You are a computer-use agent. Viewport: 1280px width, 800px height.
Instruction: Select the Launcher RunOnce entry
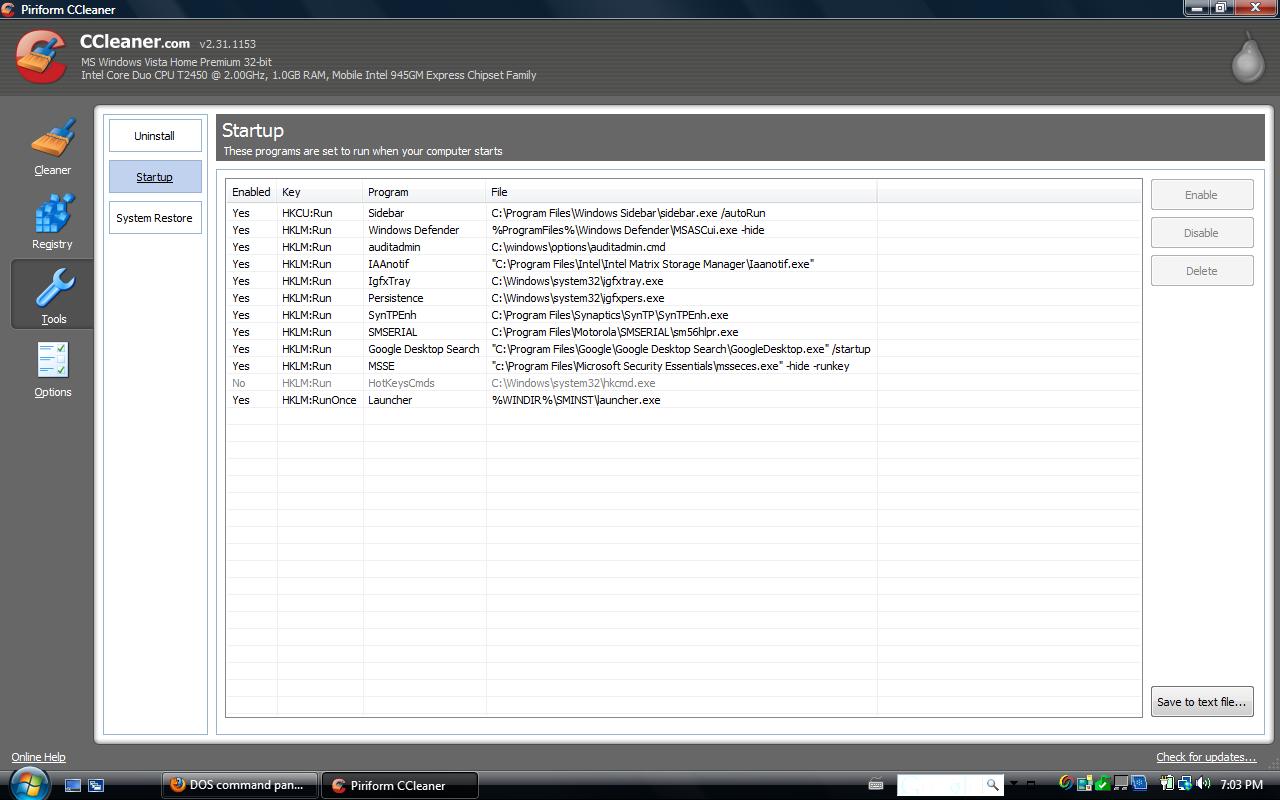684,400
